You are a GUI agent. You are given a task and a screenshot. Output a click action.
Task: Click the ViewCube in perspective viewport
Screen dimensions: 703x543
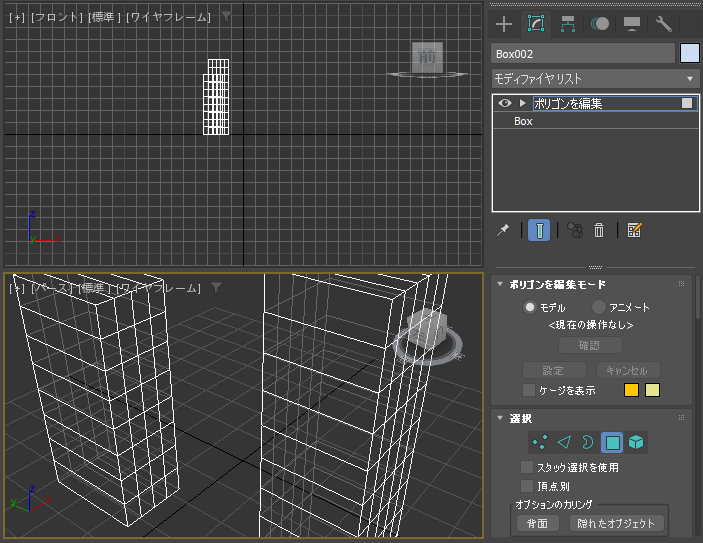[x=427, y=331]
